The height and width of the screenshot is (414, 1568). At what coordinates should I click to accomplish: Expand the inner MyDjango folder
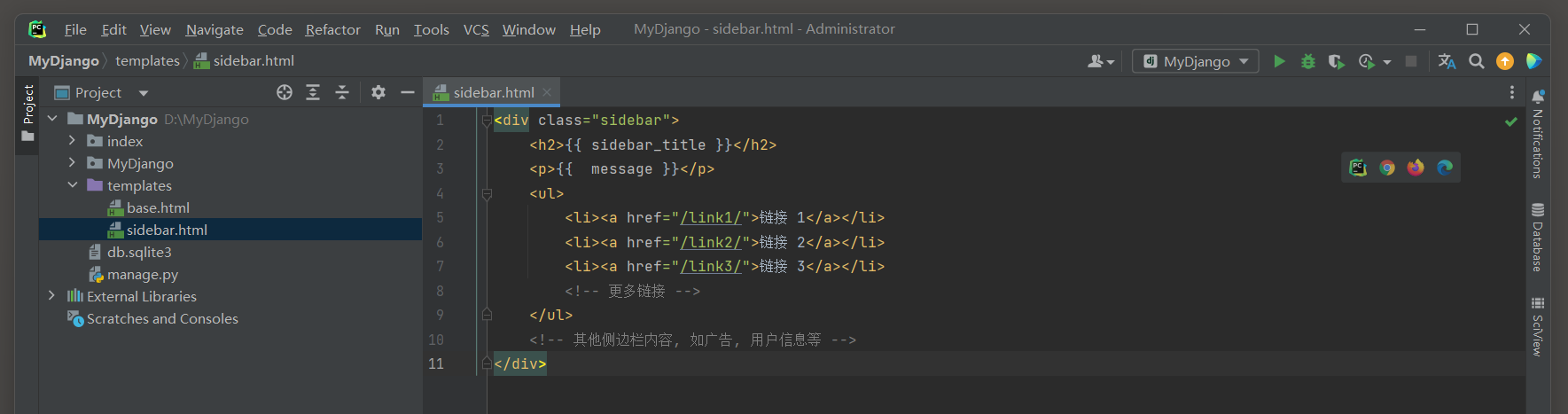72,163
